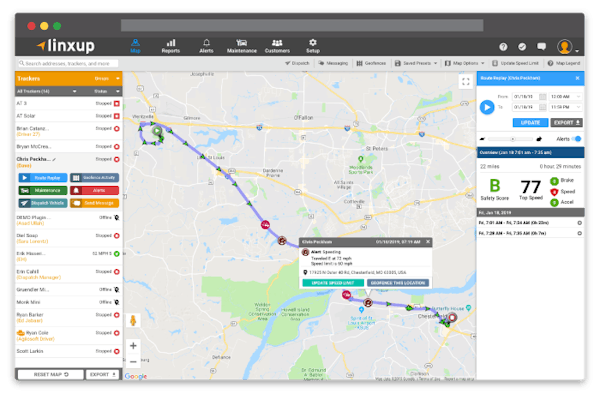Open the From date calendar picker

543,97
